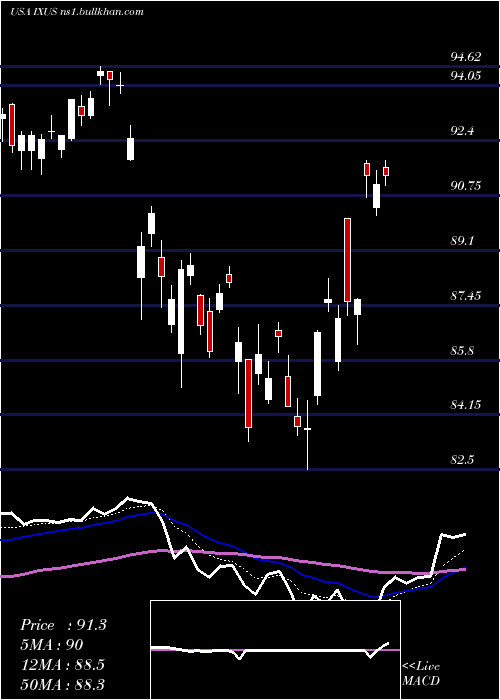Screen dimensions: 500x700
Task: Click the 5MA : 90 readout
Action: pos(51,645)
